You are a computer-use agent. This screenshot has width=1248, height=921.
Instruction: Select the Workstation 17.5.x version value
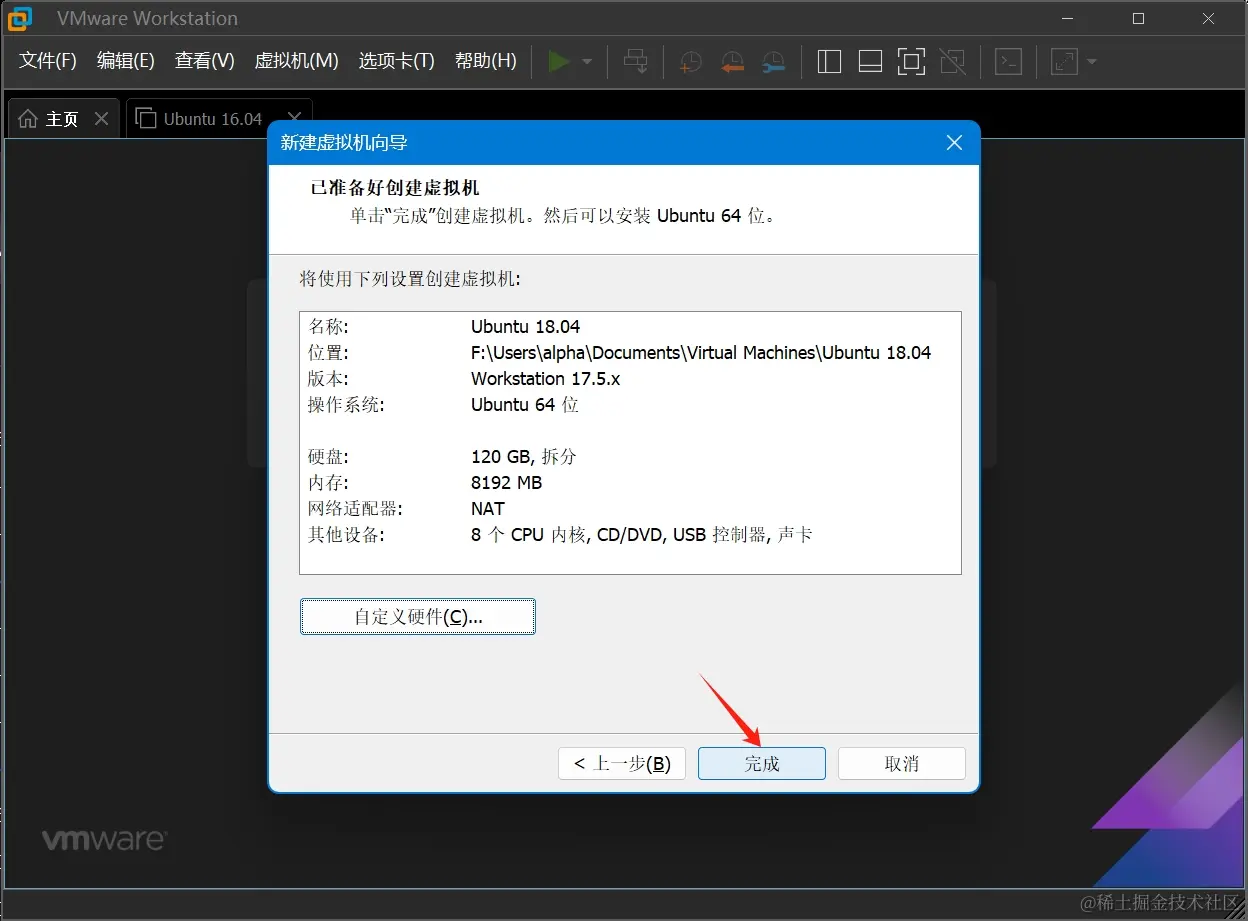(546, 379)
